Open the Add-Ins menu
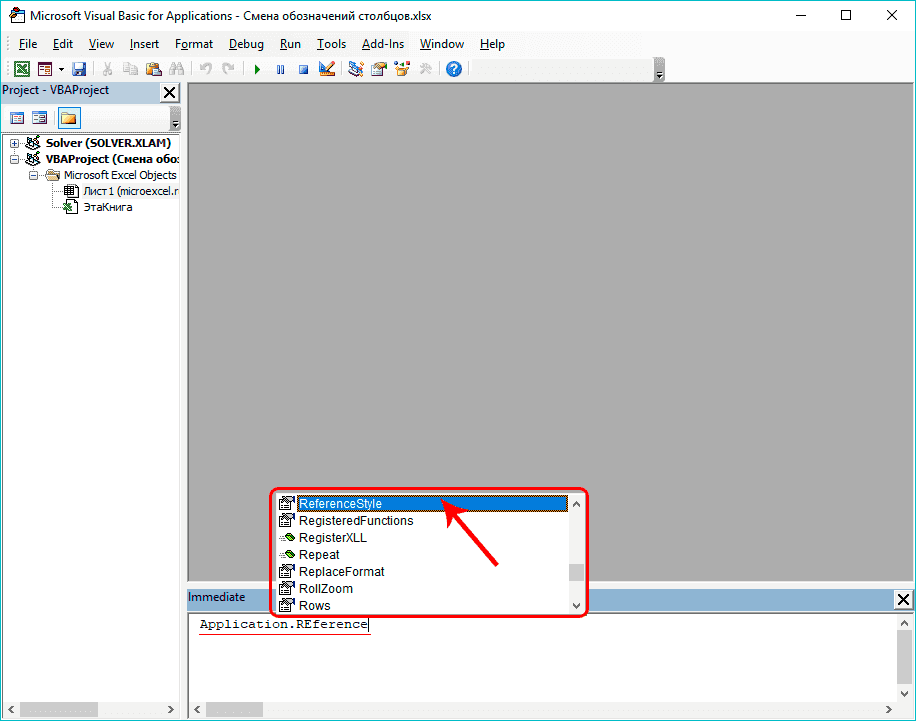The image size is (916, 721). tap(382, 43)
